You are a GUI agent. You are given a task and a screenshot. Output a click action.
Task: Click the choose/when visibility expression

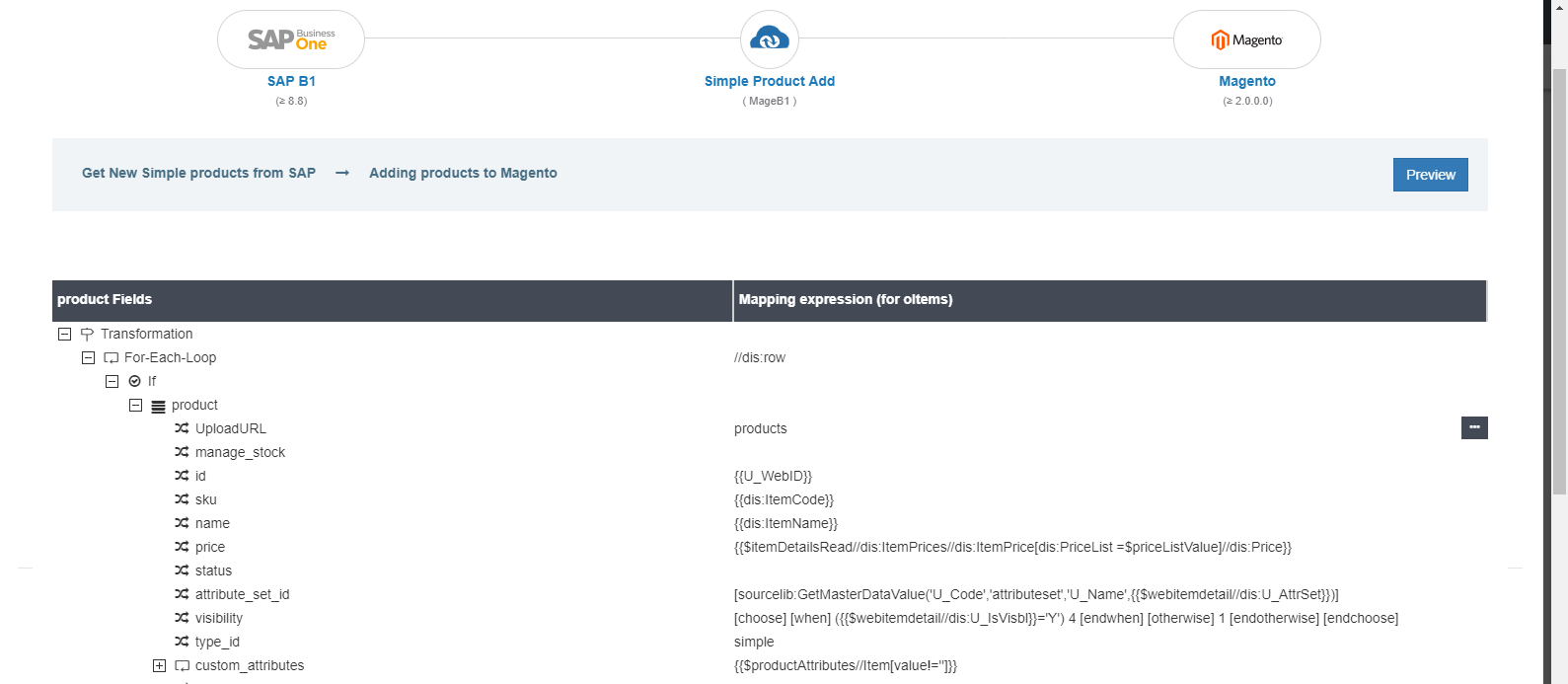1066,618
